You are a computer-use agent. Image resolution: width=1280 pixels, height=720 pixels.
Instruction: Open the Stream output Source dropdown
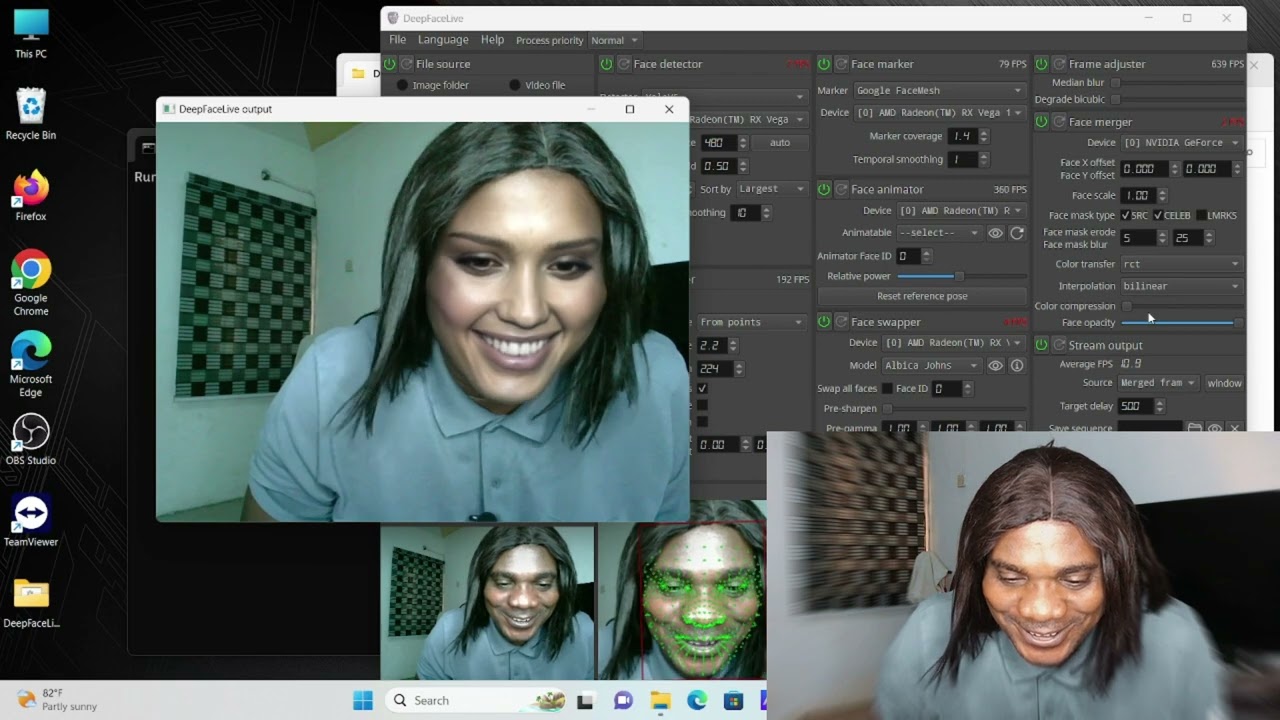tap(1158, 383)
